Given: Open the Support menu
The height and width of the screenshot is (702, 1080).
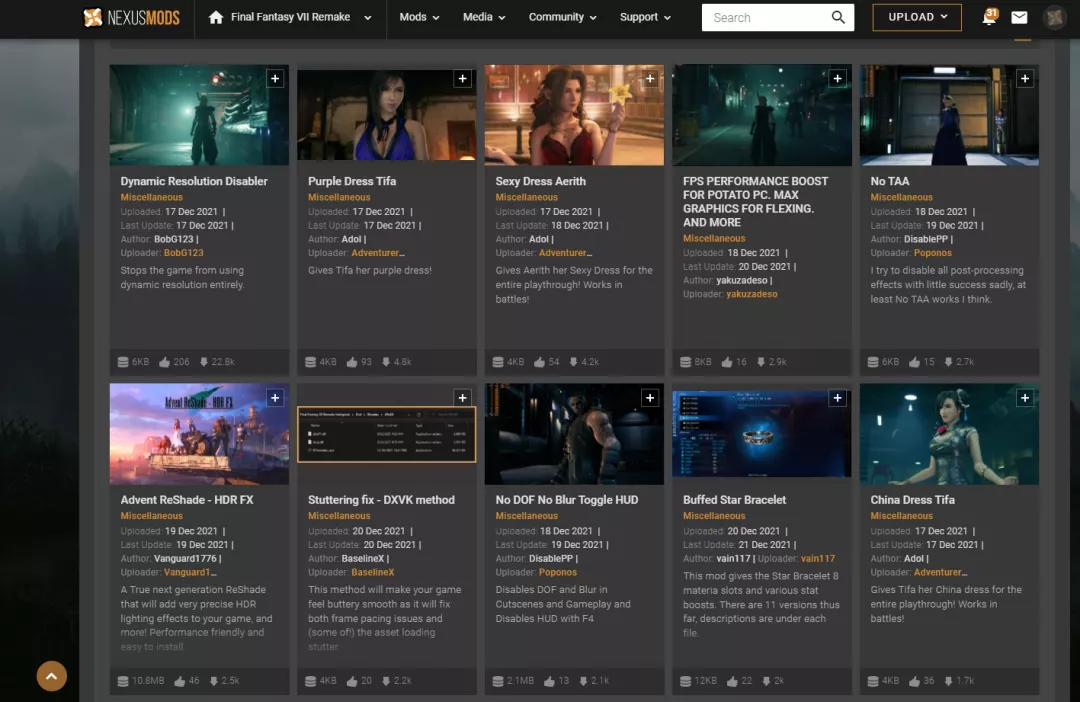Looking at the screenshot, I should pyautogui.click(x=645, y=17).
